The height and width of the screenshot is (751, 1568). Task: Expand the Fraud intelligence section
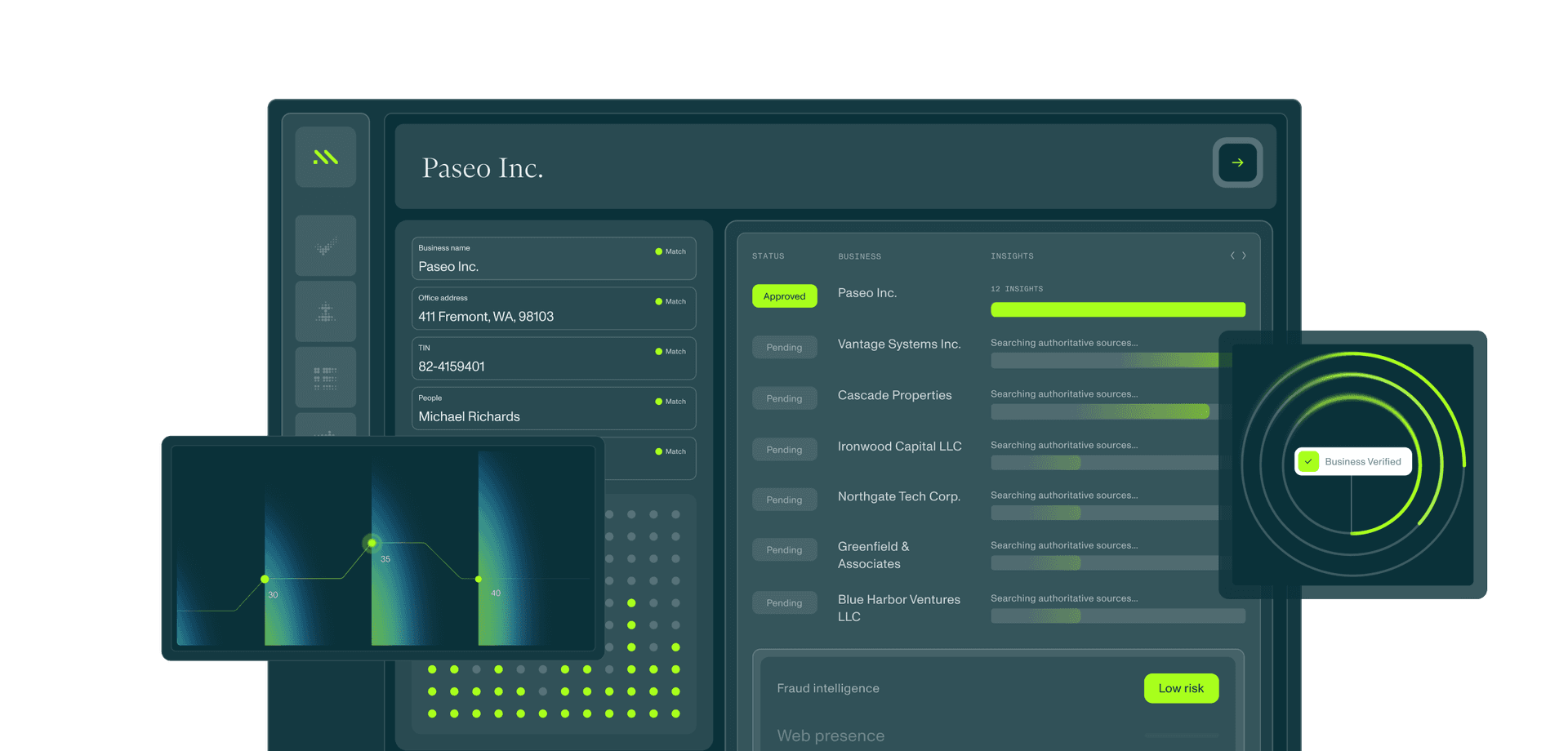(828, 688)
